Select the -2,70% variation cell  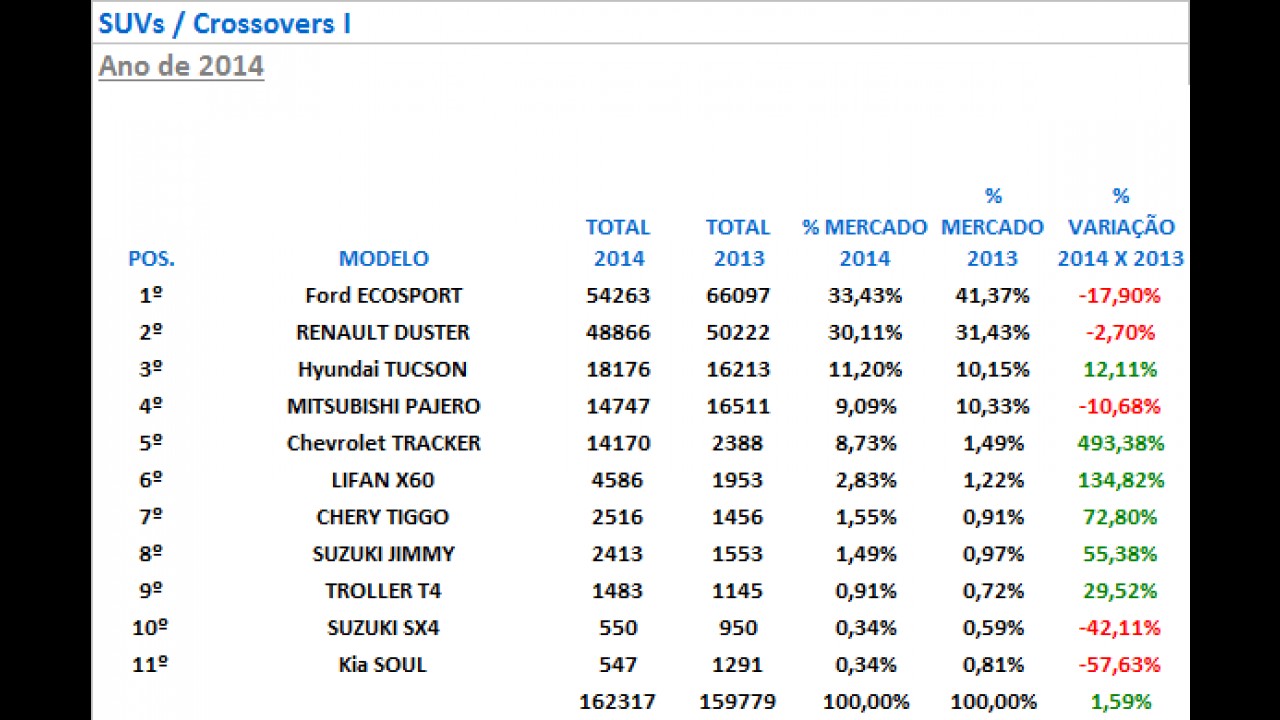pos(1120,333)
